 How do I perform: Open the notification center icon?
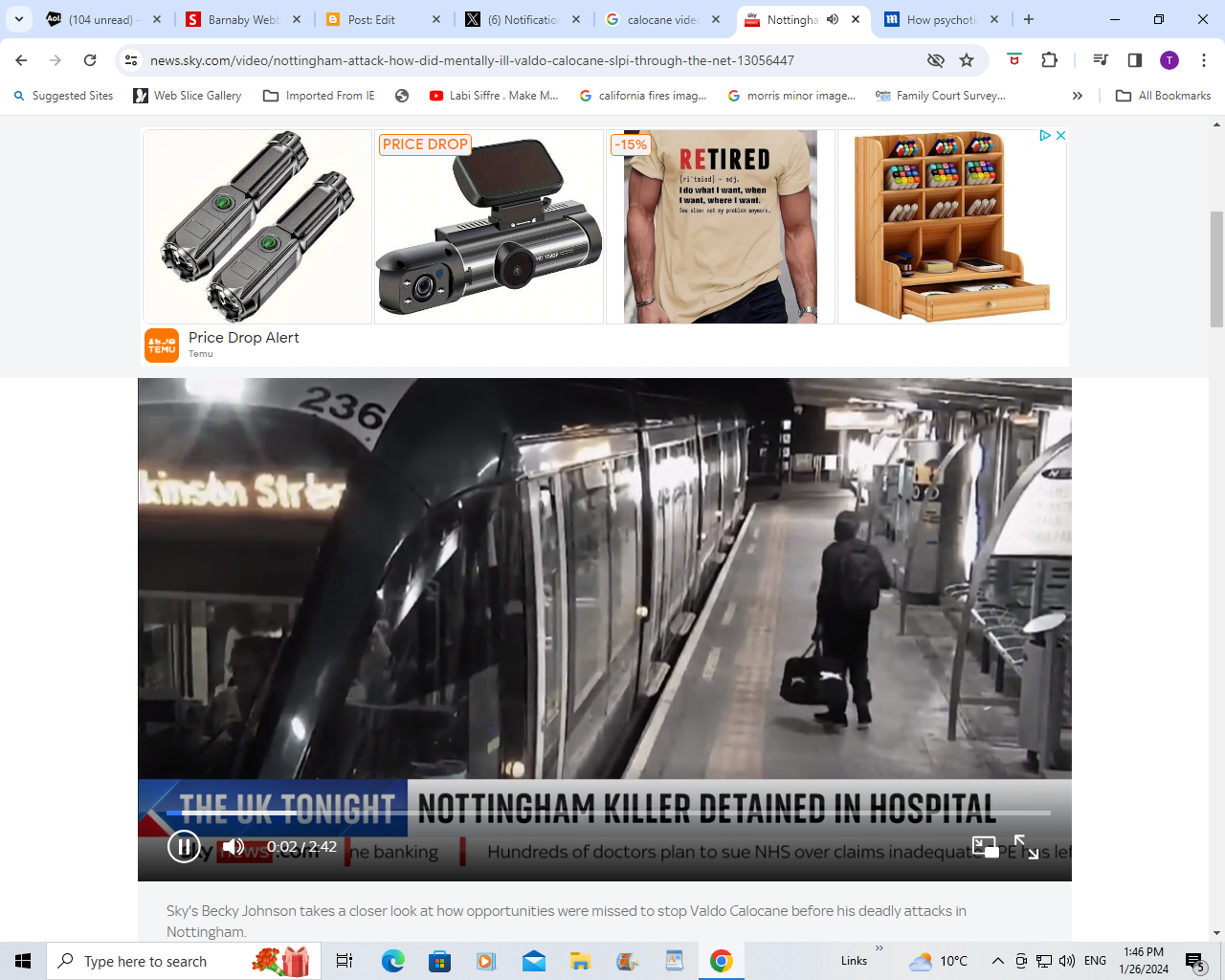(x=1194, y=961)
